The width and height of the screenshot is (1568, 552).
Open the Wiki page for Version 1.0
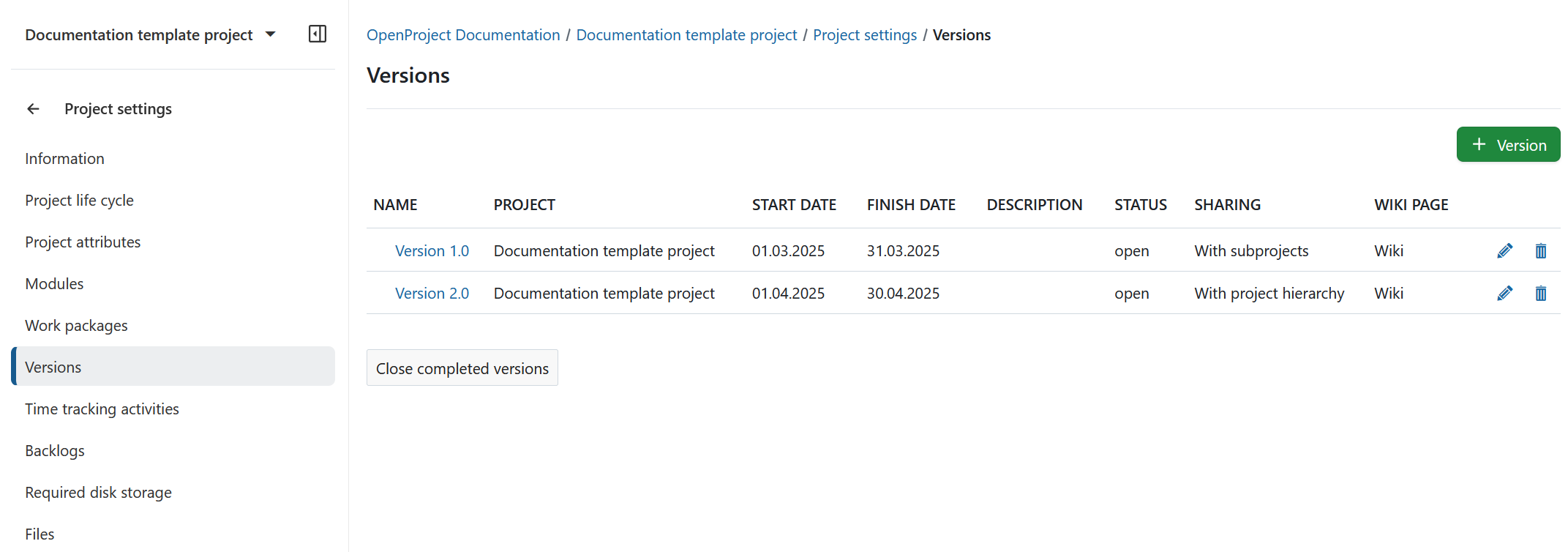1388,251
